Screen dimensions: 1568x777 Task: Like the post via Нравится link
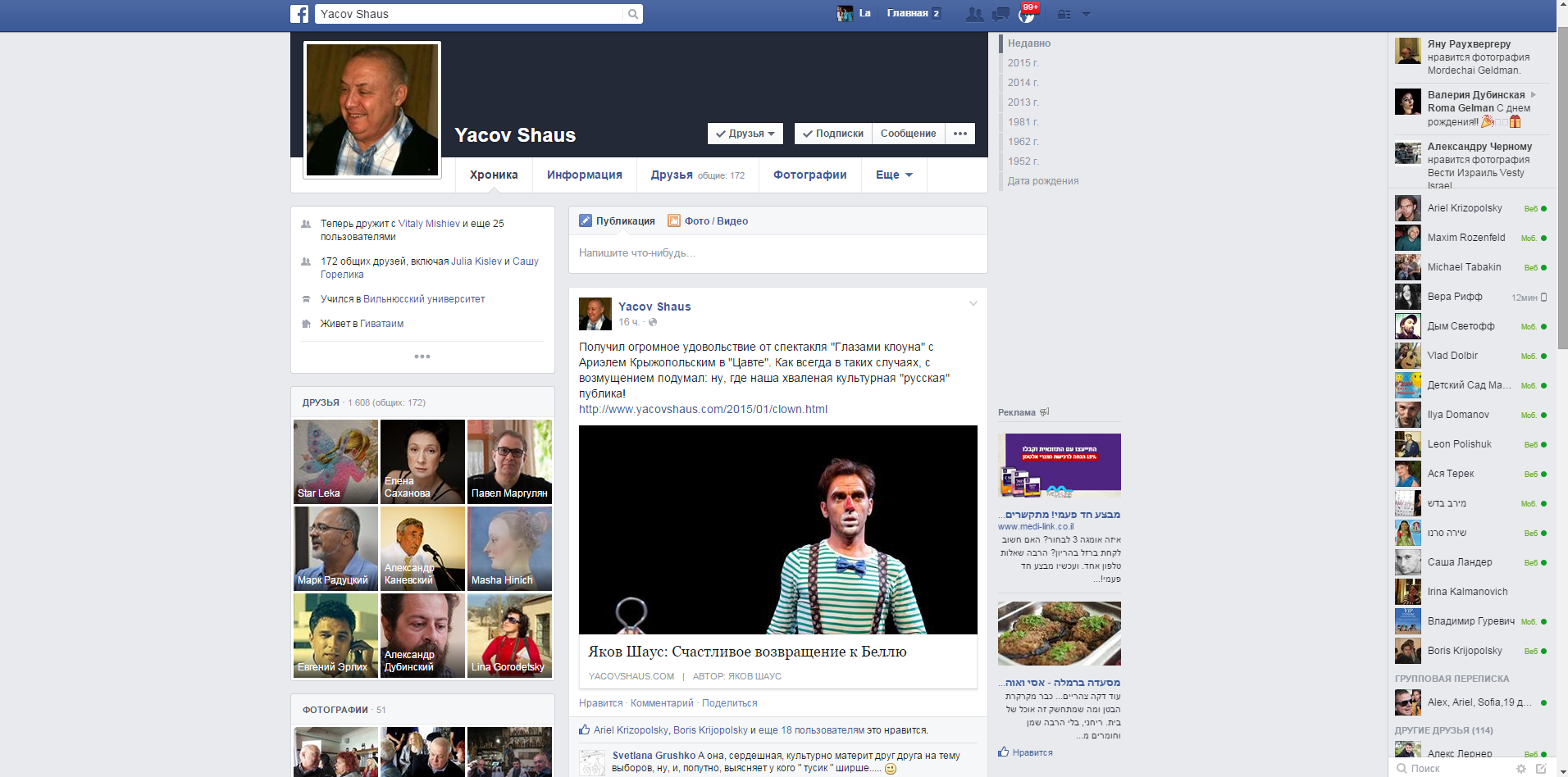[x=600, y=703]
